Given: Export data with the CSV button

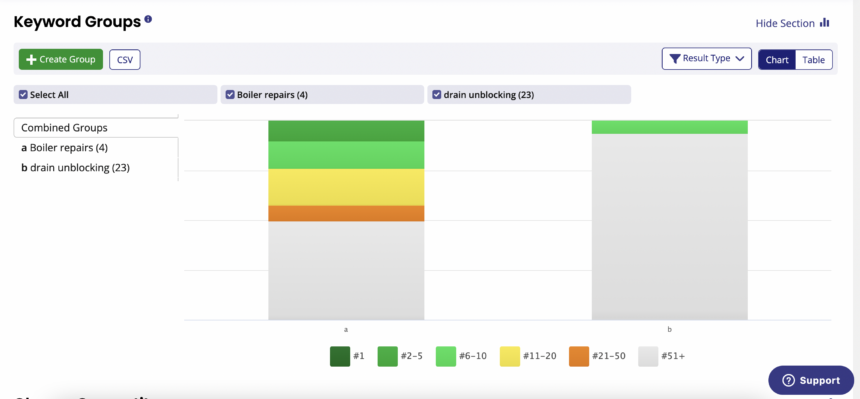Looking at the screenshot, I should click(x=125, y=60).
